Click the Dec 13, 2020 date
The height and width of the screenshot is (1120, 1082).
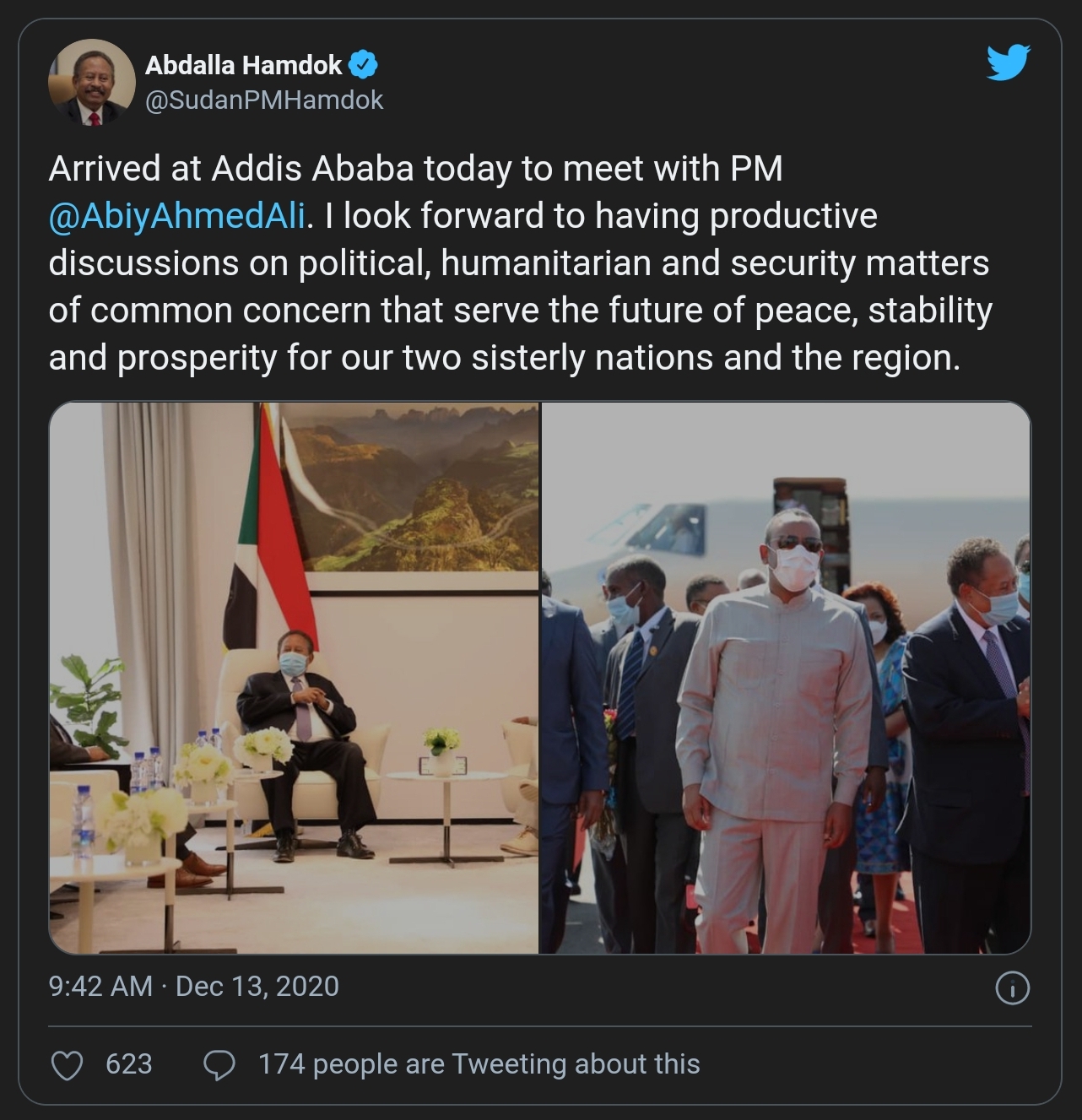click(257, 986)
